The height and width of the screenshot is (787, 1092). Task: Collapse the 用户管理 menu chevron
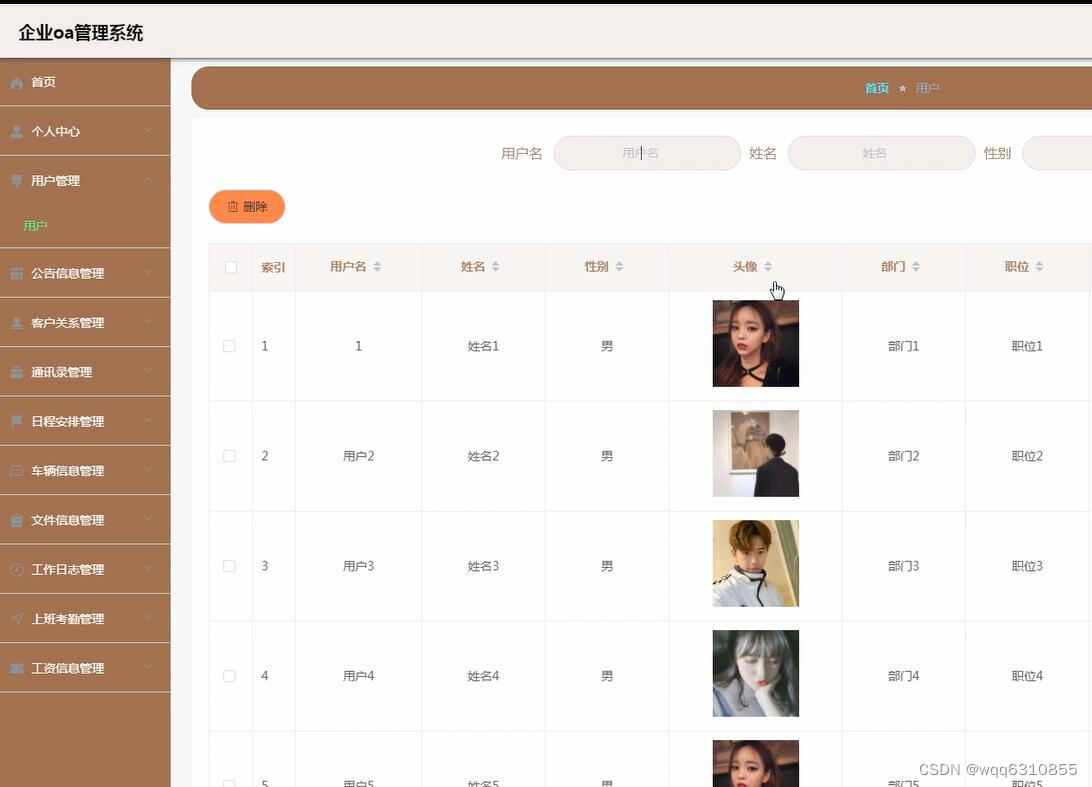[148, 180]
